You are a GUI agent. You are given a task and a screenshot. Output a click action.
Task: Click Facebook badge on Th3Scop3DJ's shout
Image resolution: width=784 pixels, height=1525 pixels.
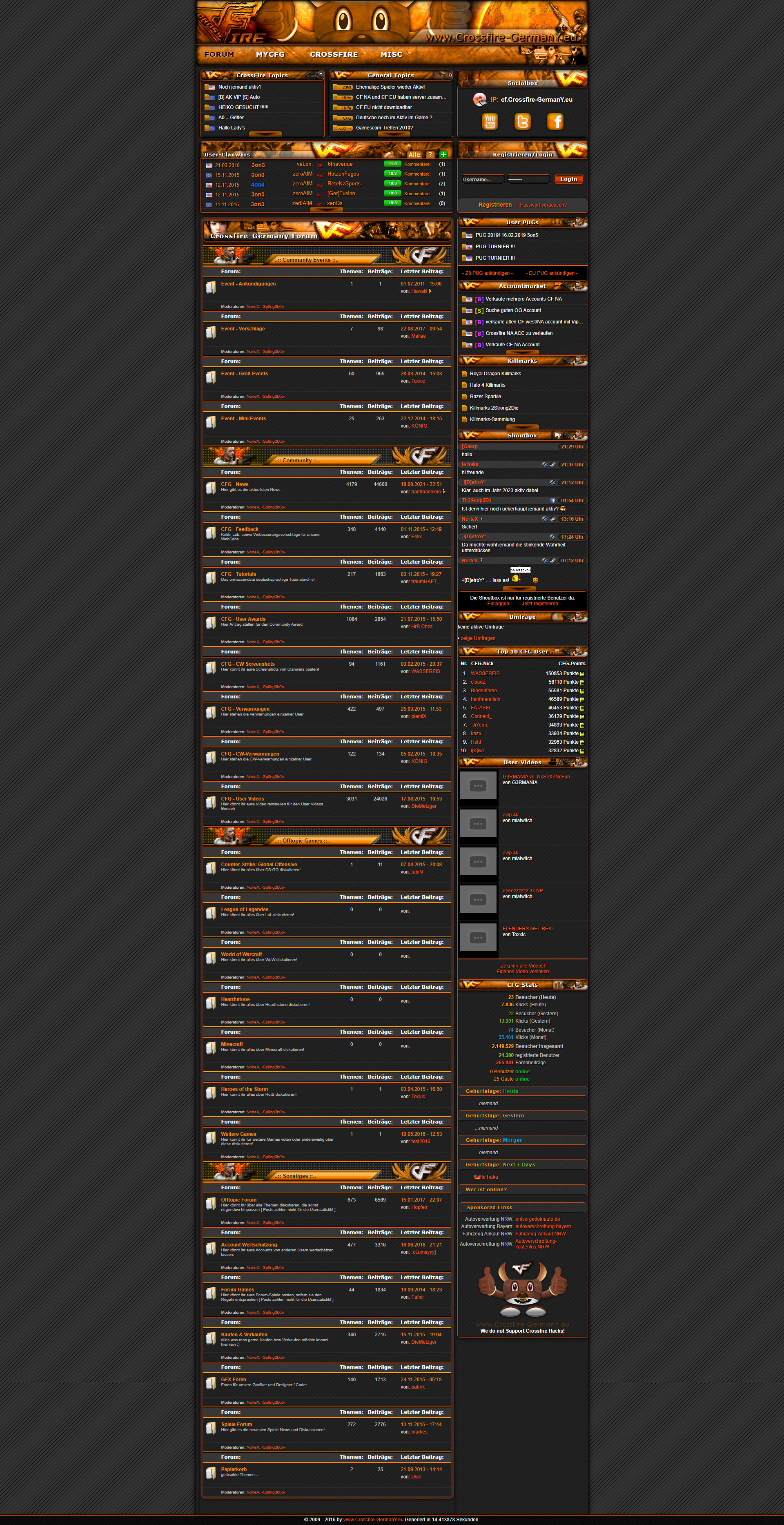[x=552, y=501]
